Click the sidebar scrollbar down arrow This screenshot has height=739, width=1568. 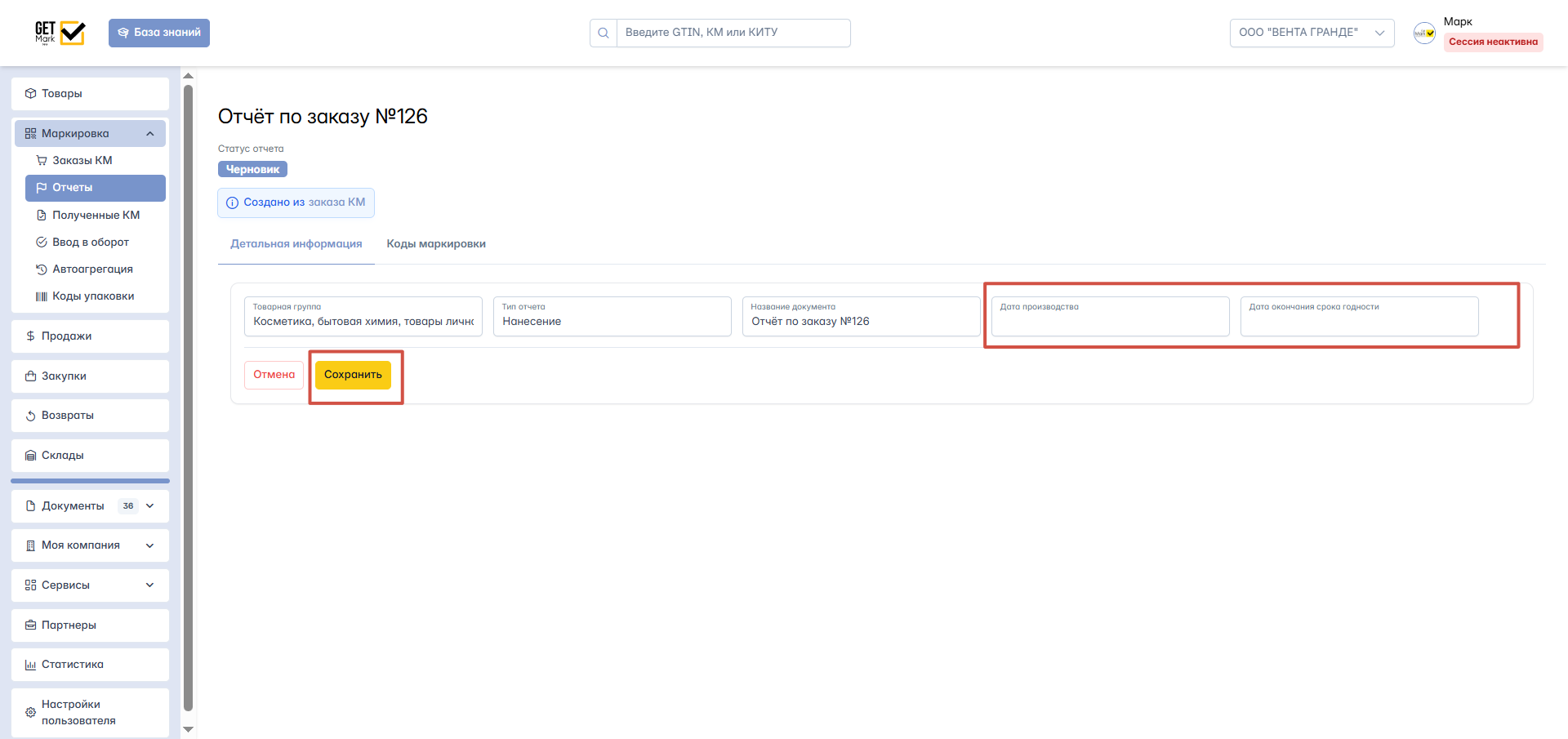coord(188,729)
